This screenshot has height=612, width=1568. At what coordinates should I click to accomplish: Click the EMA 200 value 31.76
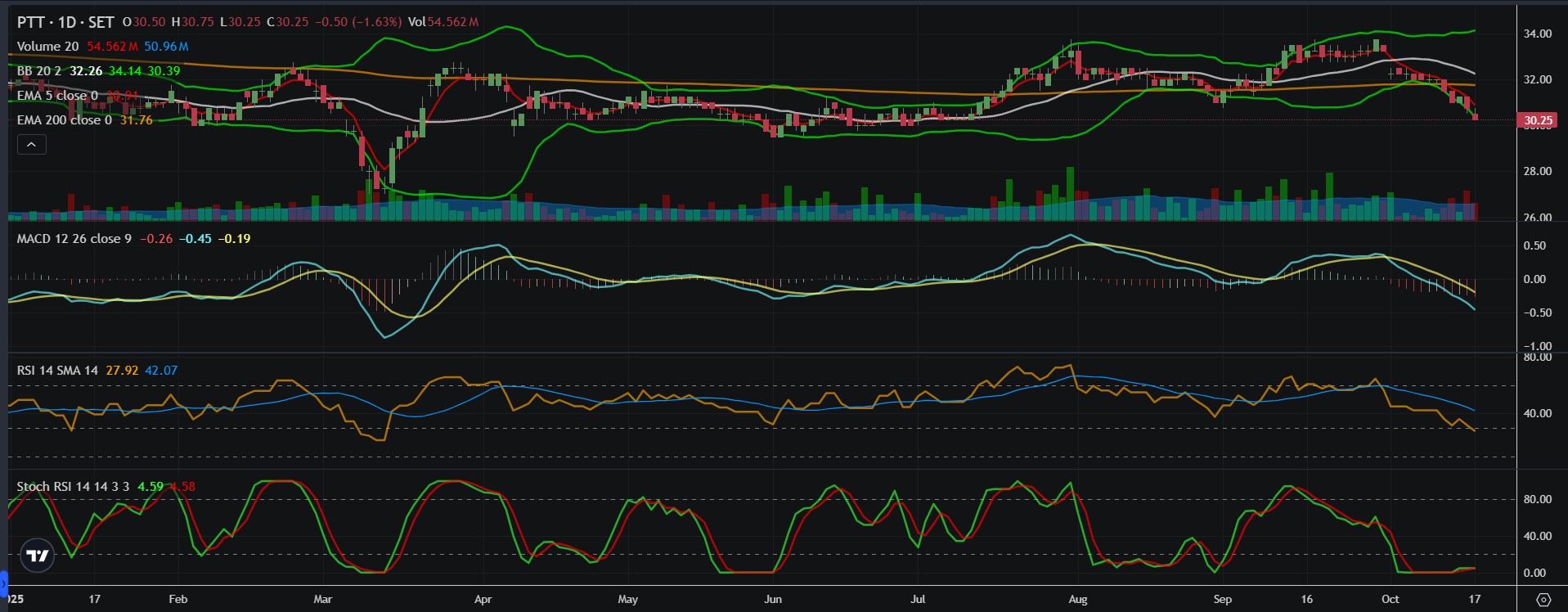137,120
